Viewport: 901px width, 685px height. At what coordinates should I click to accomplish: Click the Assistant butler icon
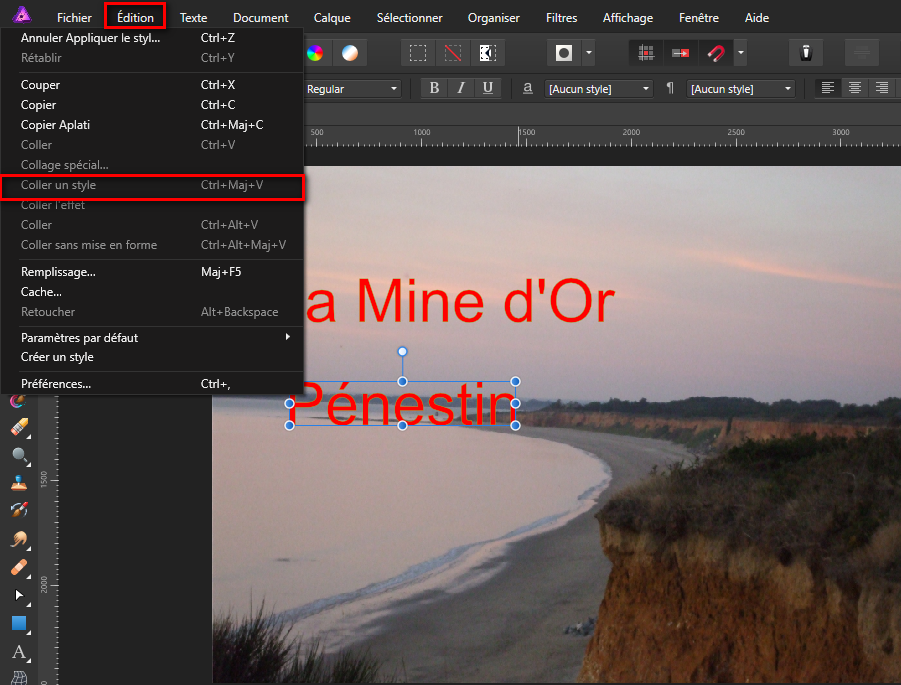click(806, 53)
